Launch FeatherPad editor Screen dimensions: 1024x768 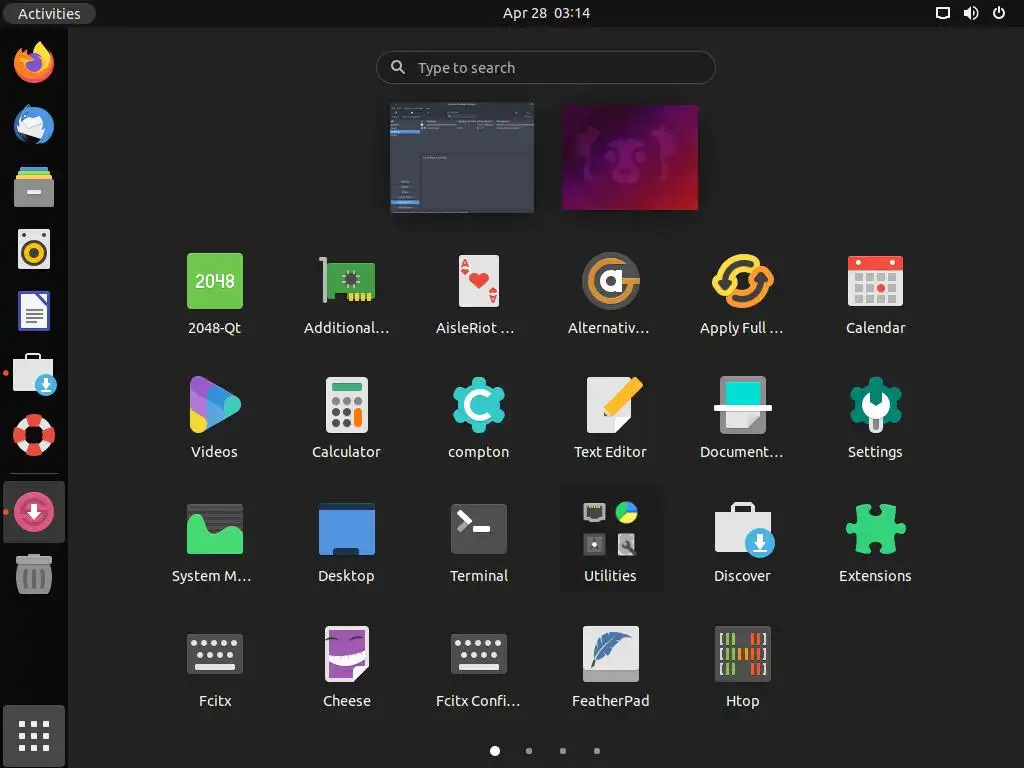click(x=611, y=667)
